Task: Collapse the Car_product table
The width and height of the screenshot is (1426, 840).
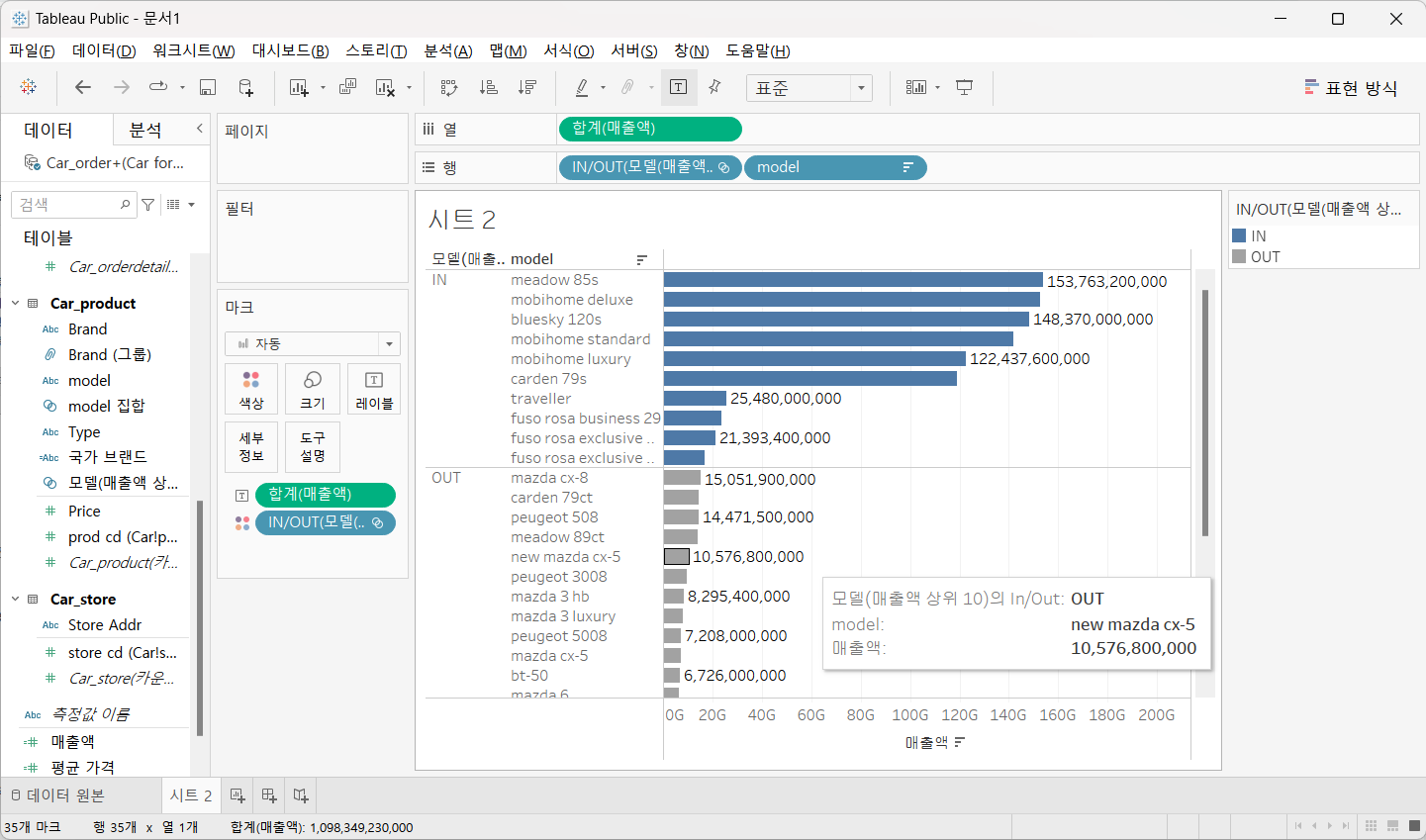Action: (15, 303)
